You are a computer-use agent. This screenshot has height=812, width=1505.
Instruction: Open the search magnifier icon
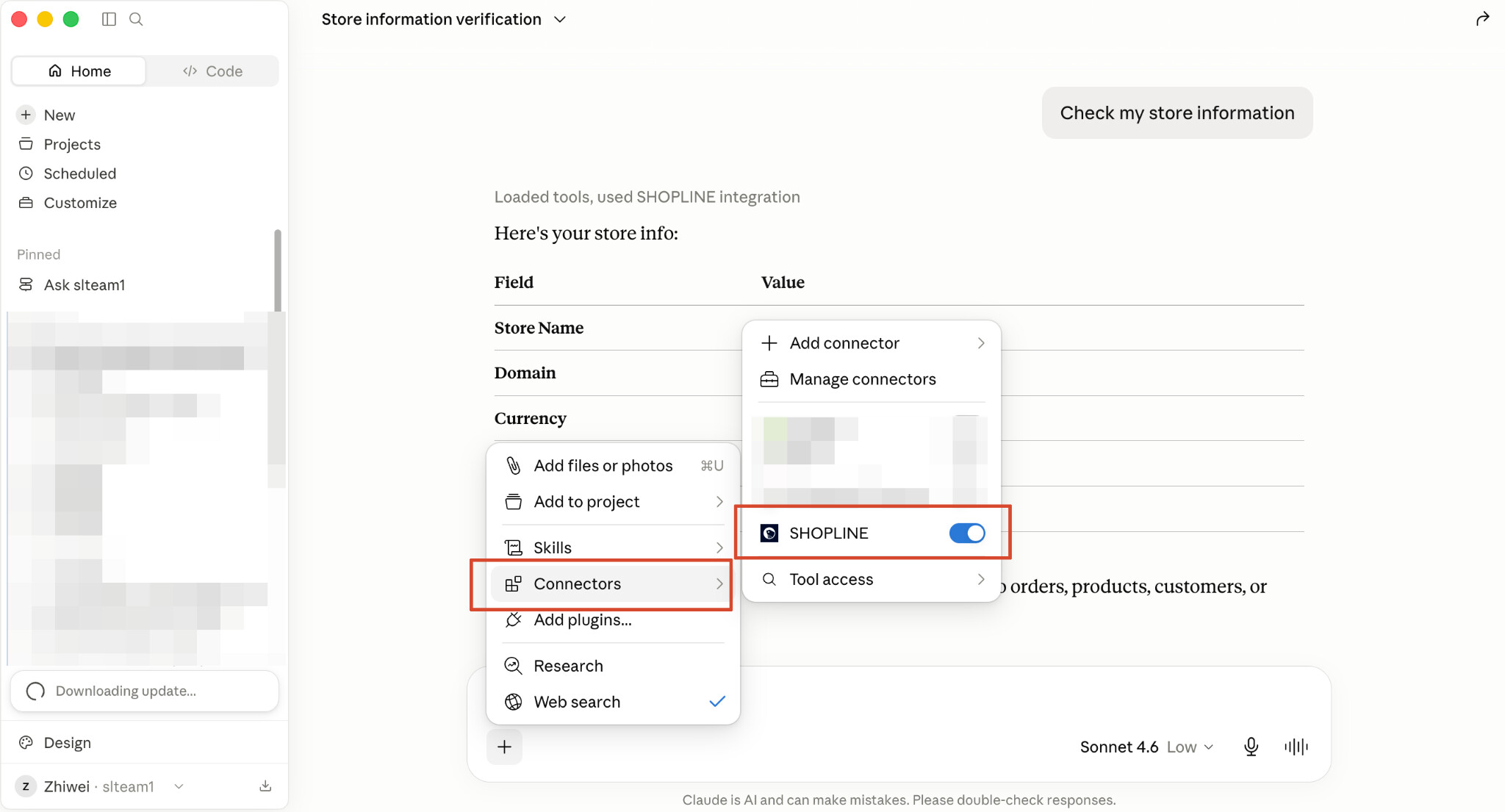click(x=136, y=19)
